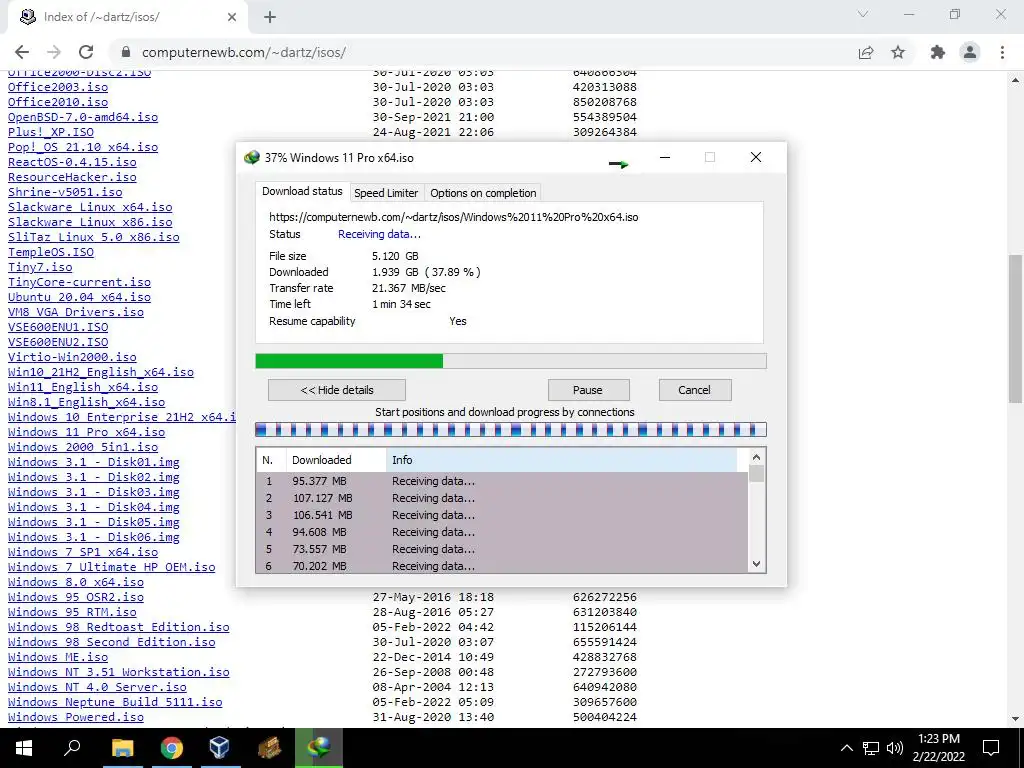
Task: Click the N. column header
Action: coord(271,460)
